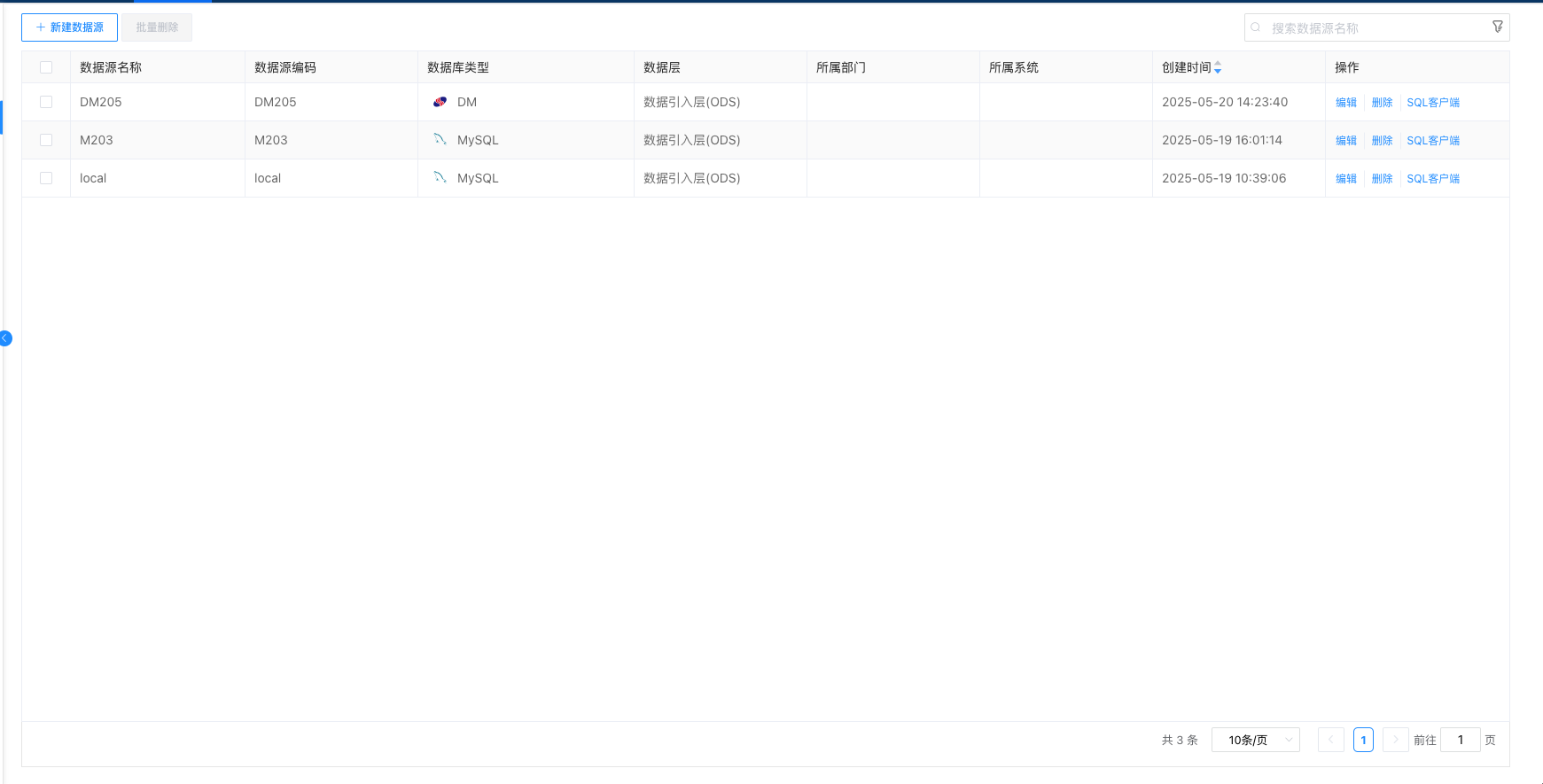
Task: Click 编辑 link for DM205
Action: coord(1345,103)
